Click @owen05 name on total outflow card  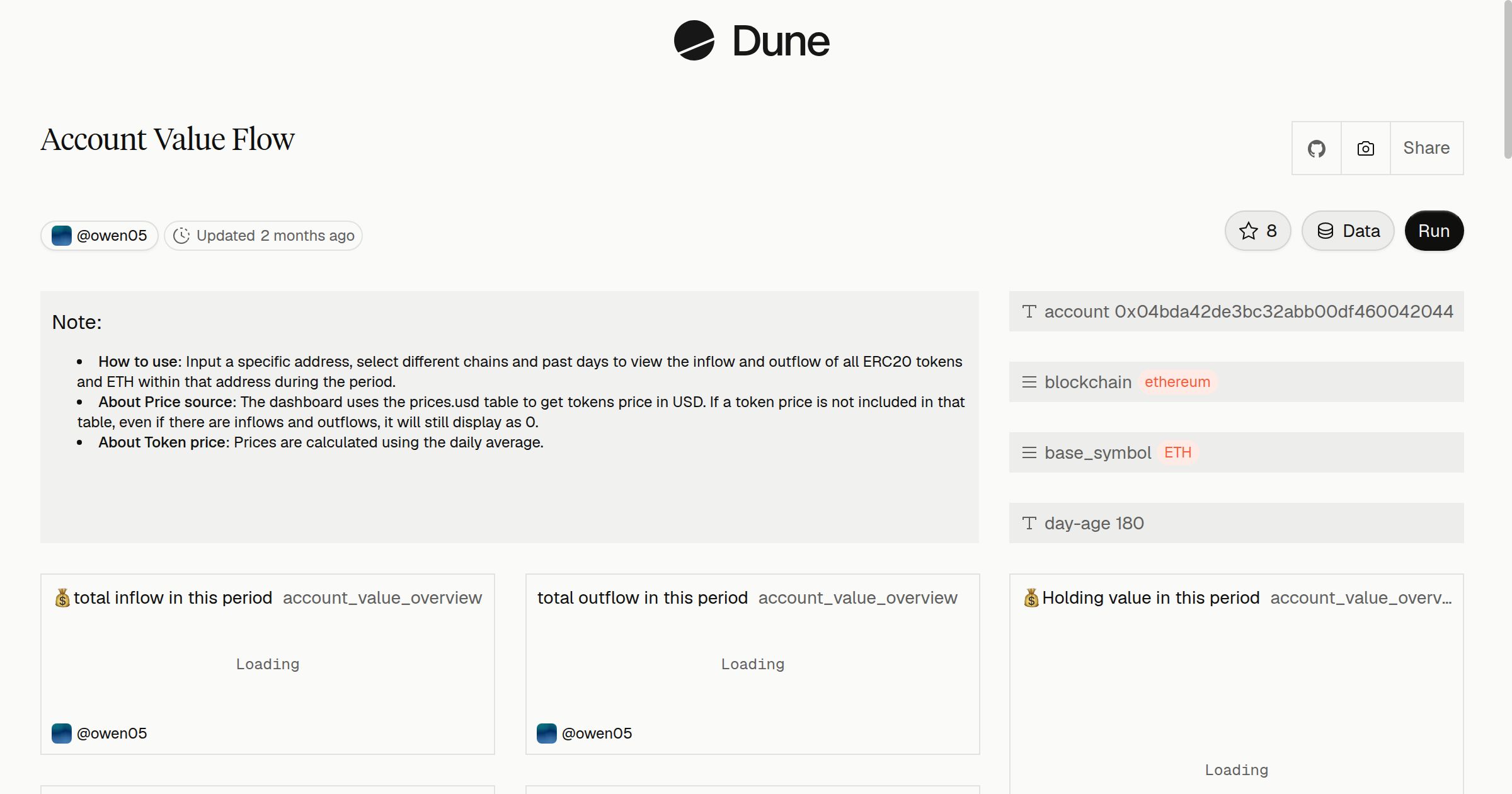point(597,734)
